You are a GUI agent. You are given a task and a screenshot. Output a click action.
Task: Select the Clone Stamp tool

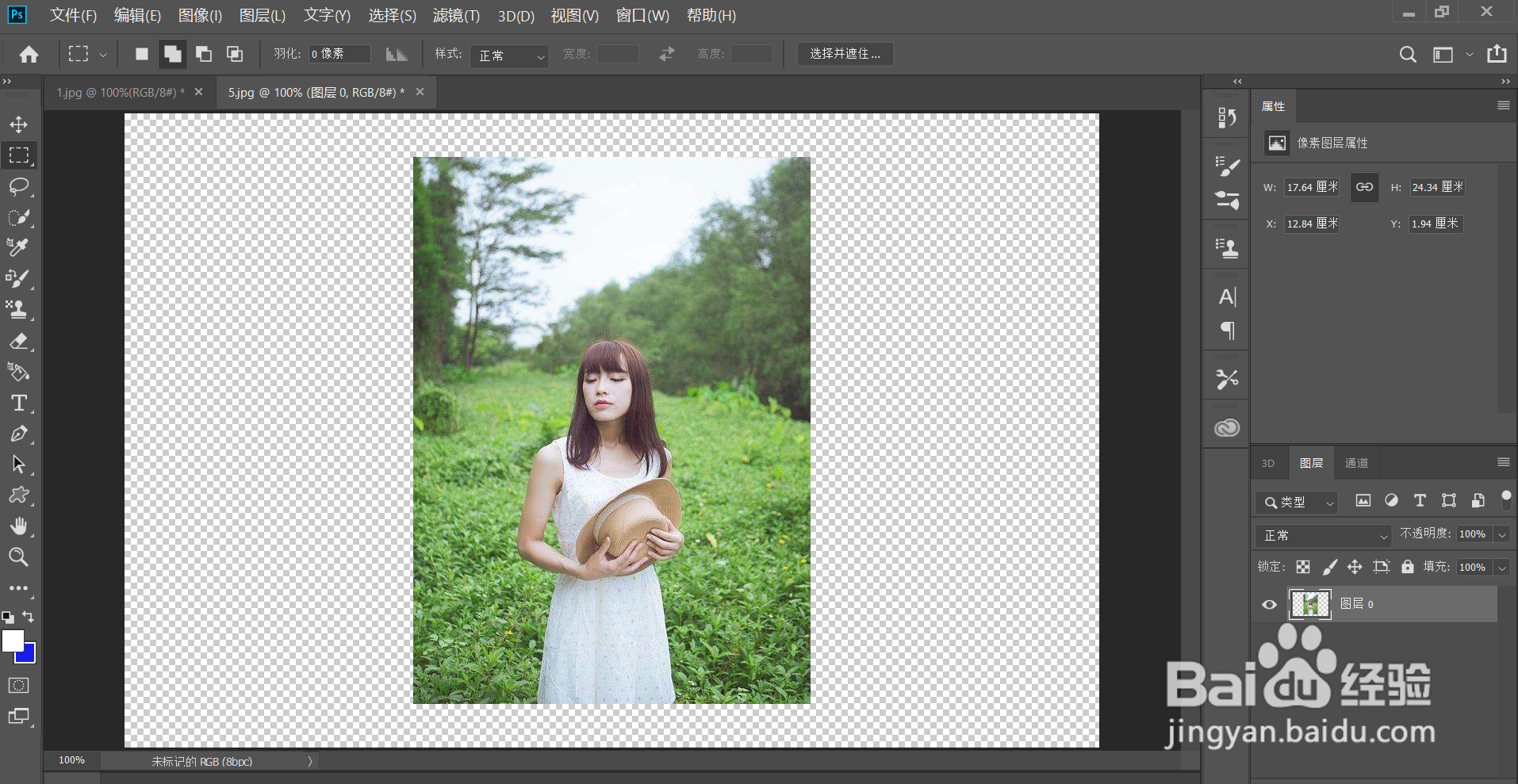18,309
